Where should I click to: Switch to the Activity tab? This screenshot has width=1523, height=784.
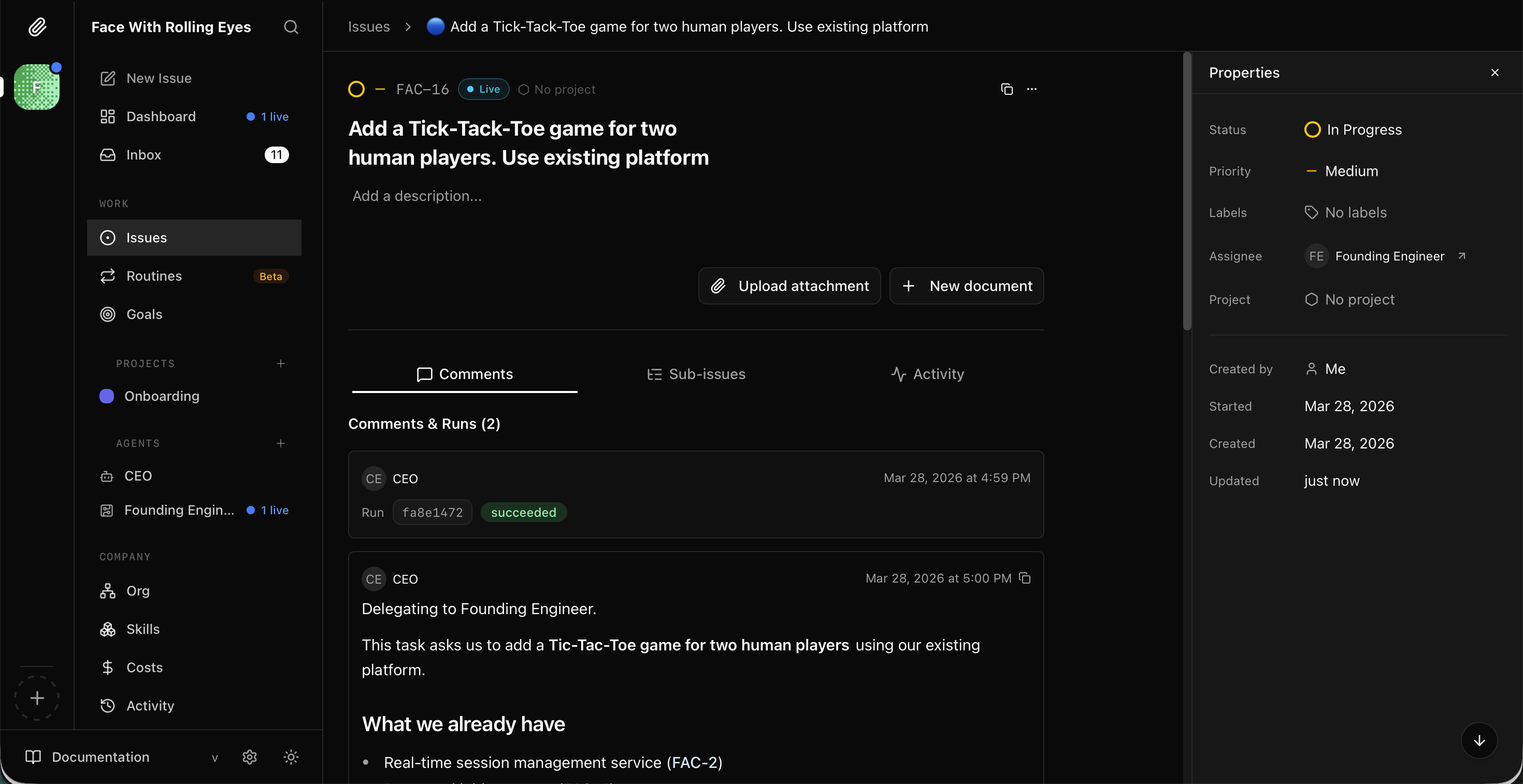click(927, 373)
